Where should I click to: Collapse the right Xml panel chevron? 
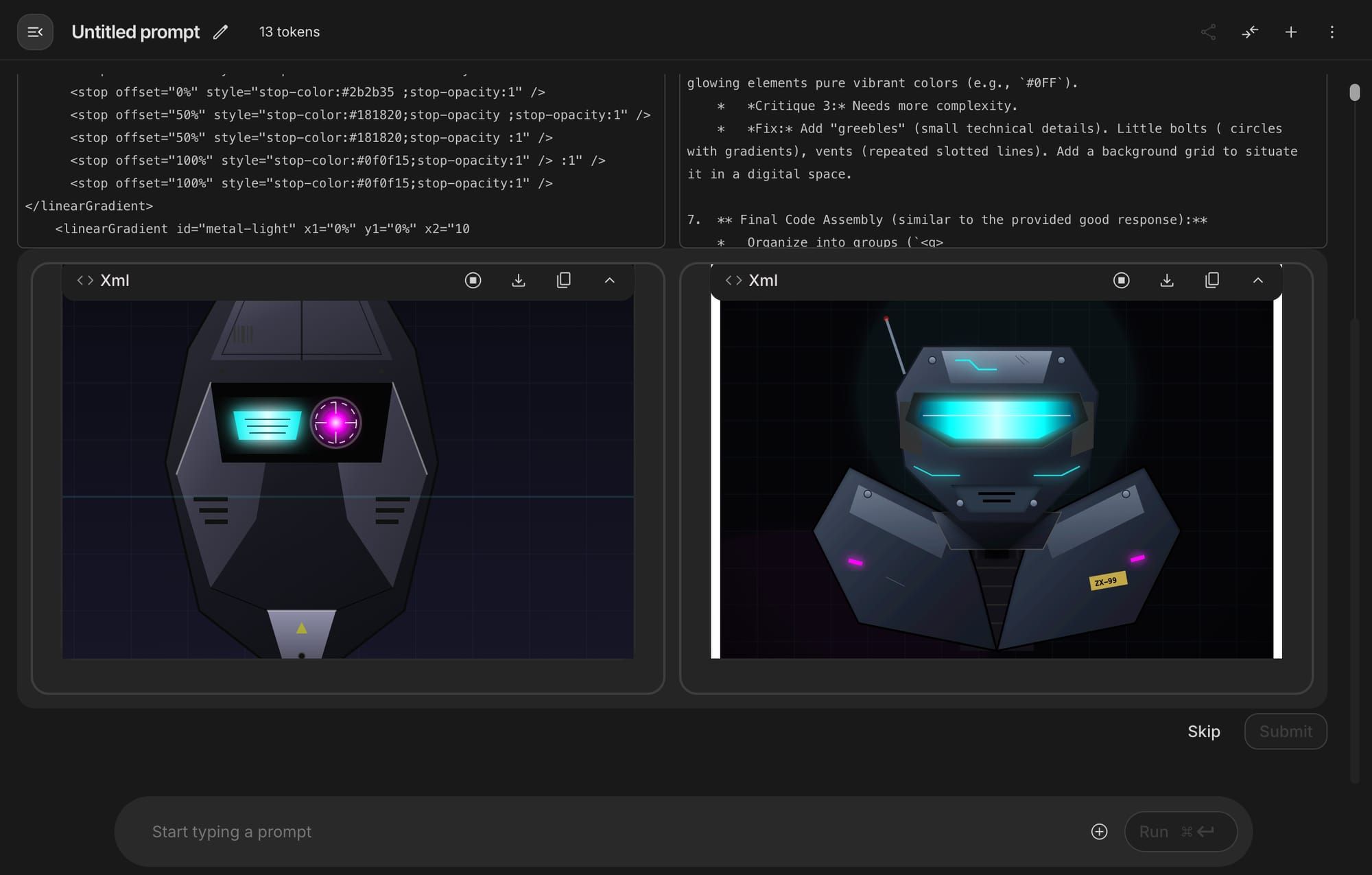[x=1257, y=280]
